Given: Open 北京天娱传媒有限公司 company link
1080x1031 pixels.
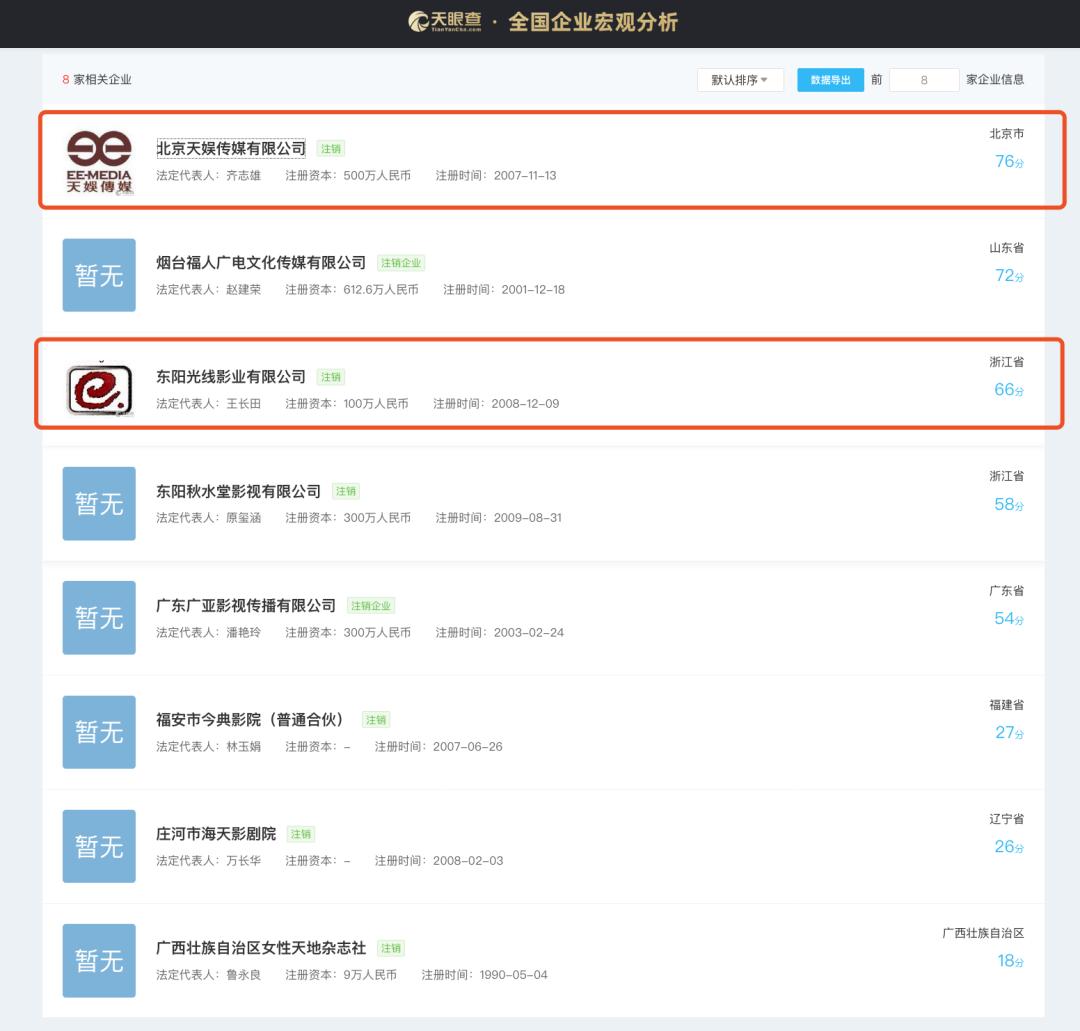Looking at the screenshot, I should click(x=231, y=148).
